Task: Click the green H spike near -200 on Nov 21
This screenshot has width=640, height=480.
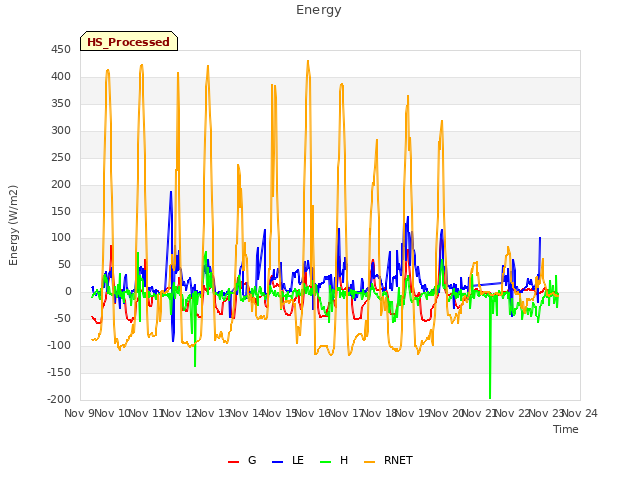Action: pos(490,398)
